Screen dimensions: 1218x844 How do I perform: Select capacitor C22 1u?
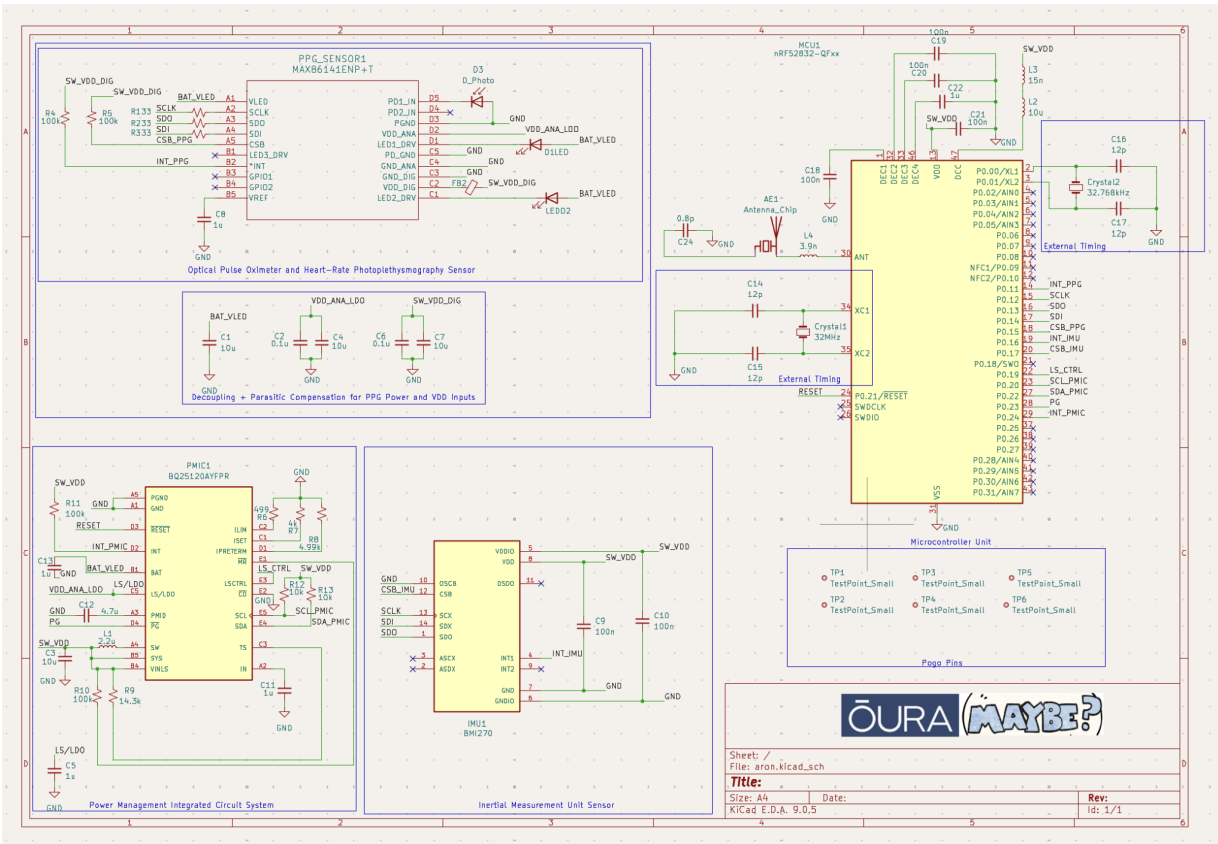coord(942,101)
